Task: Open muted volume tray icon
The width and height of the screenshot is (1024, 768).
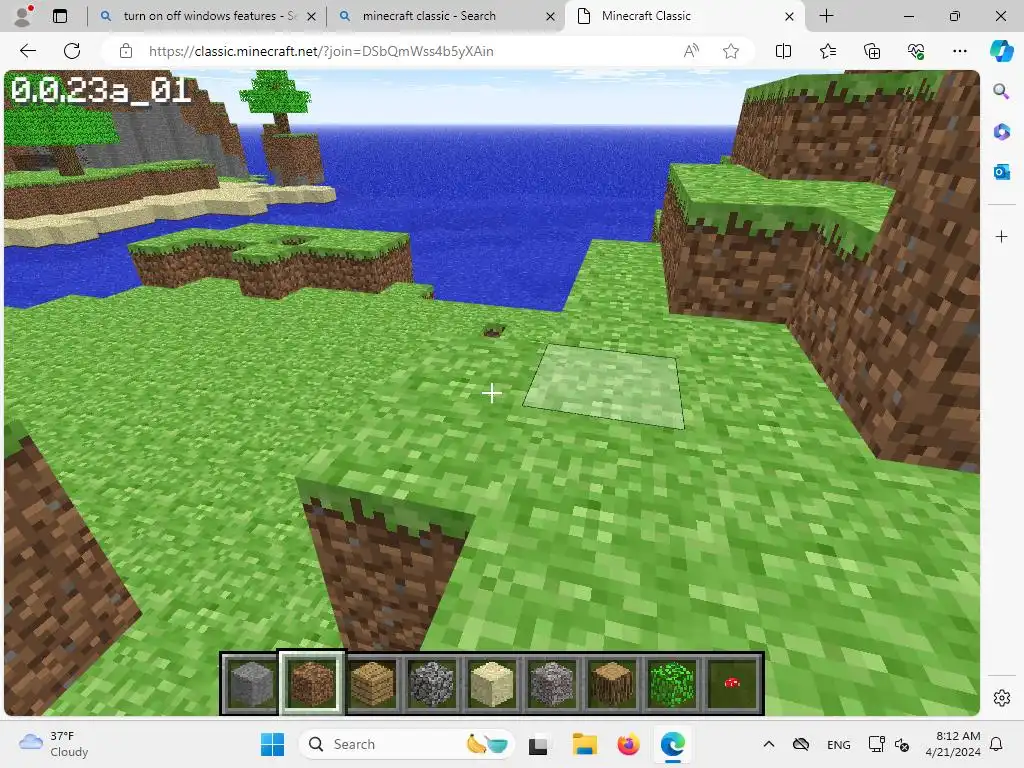Action: 902,744
